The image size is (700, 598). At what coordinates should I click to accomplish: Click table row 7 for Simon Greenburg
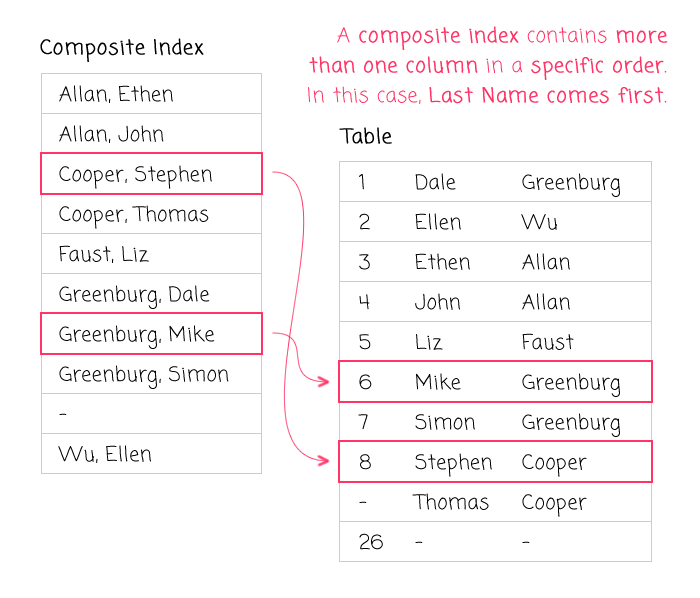(x=495, y=422)
